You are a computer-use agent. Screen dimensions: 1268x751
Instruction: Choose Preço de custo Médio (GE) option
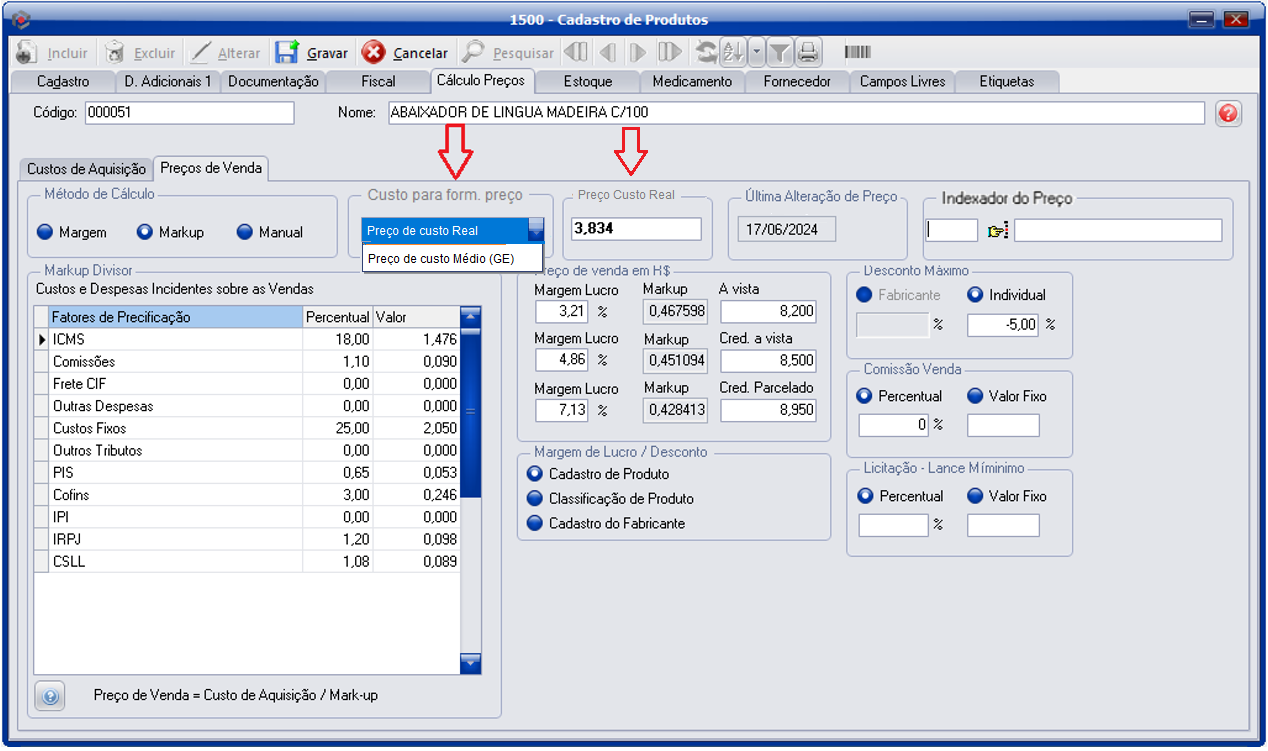[440, 259]
